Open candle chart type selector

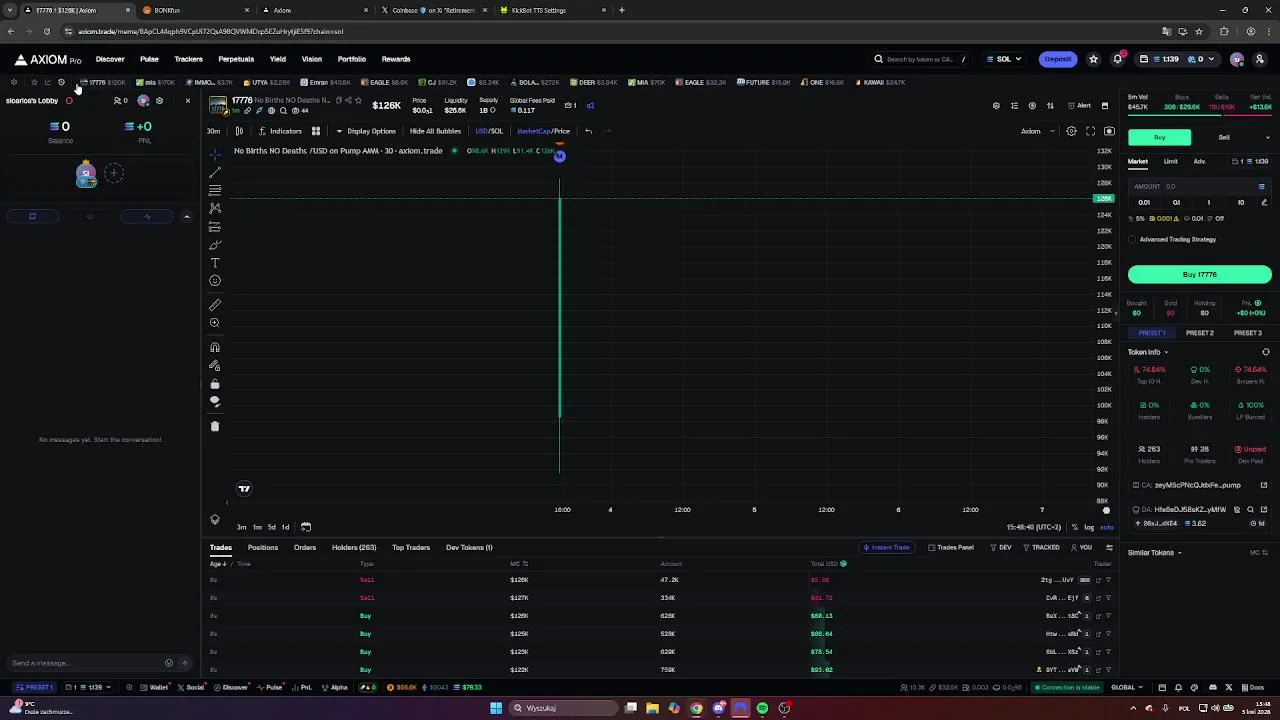coord(239,131)
